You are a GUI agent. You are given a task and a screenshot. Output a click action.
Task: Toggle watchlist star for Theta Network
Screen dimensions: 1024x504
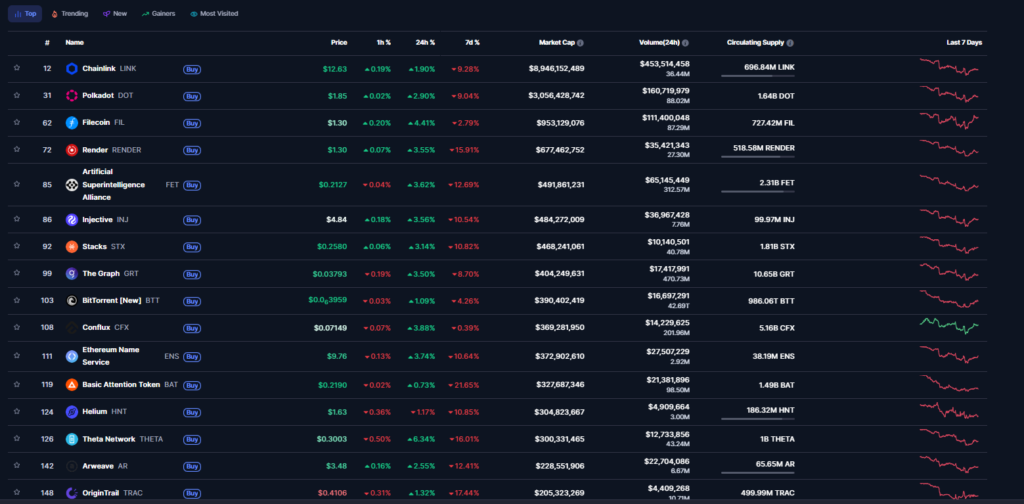17,438
